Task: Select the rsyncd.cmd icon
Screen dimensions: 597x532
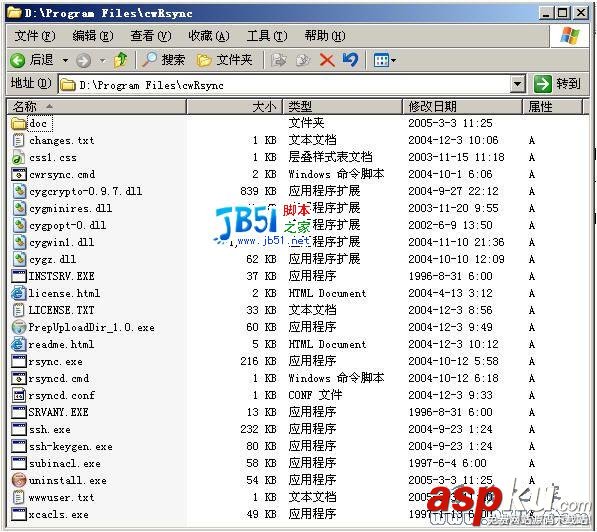Action: click(x=19, y=378)
